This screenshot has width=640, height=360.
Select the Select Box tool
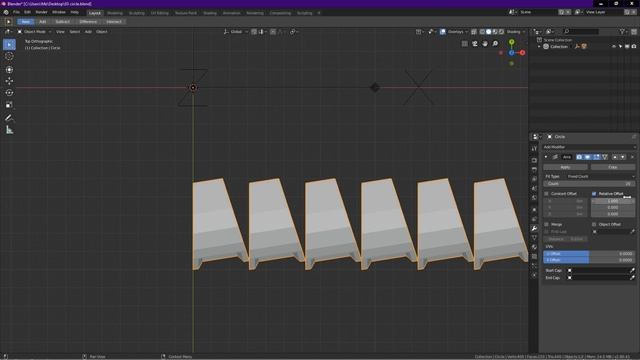click(x=9, y=44)
